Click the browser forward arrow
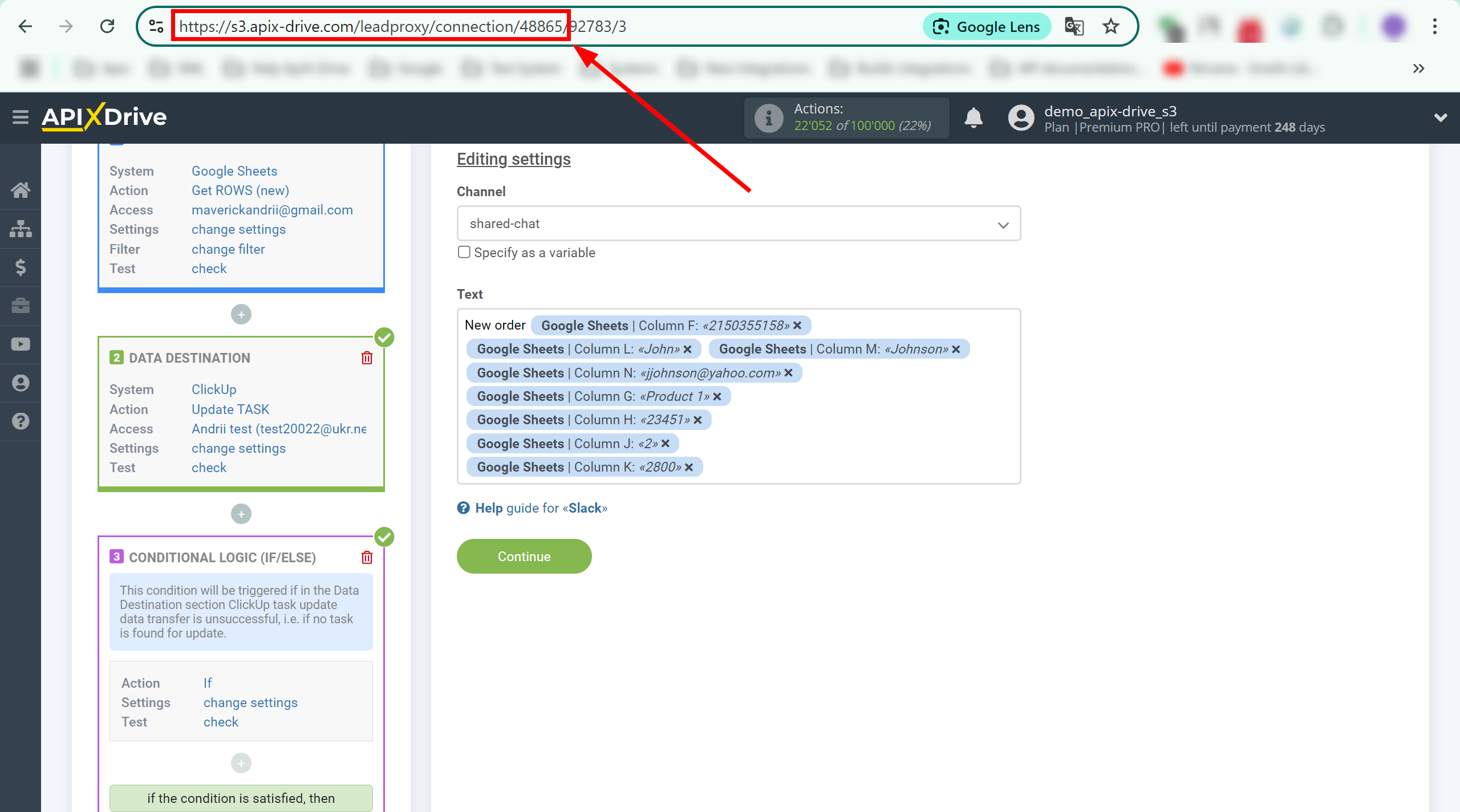 (x=66, y=26)
